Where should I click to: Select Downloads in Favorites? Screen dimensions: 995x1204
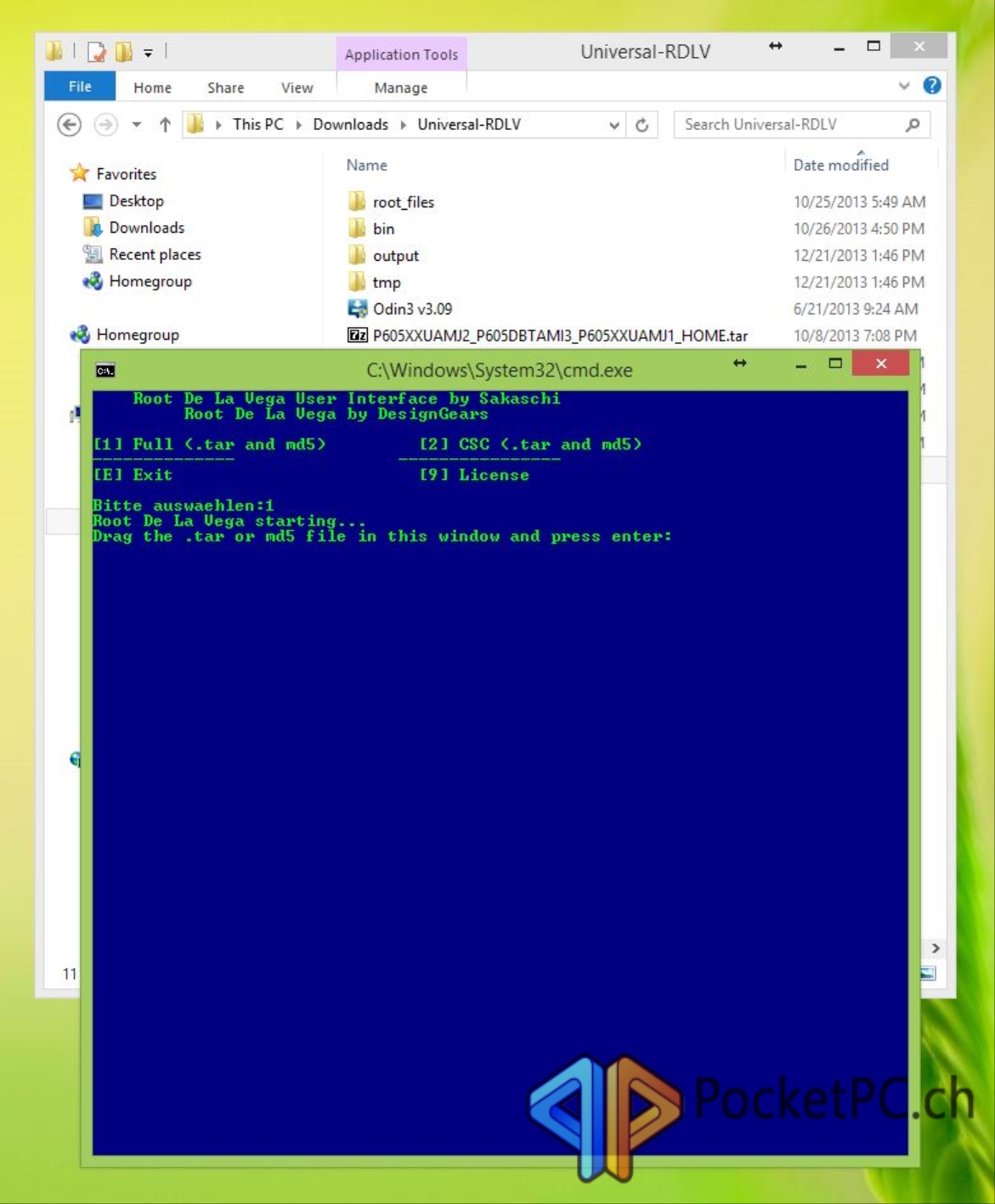click(146, 228)
